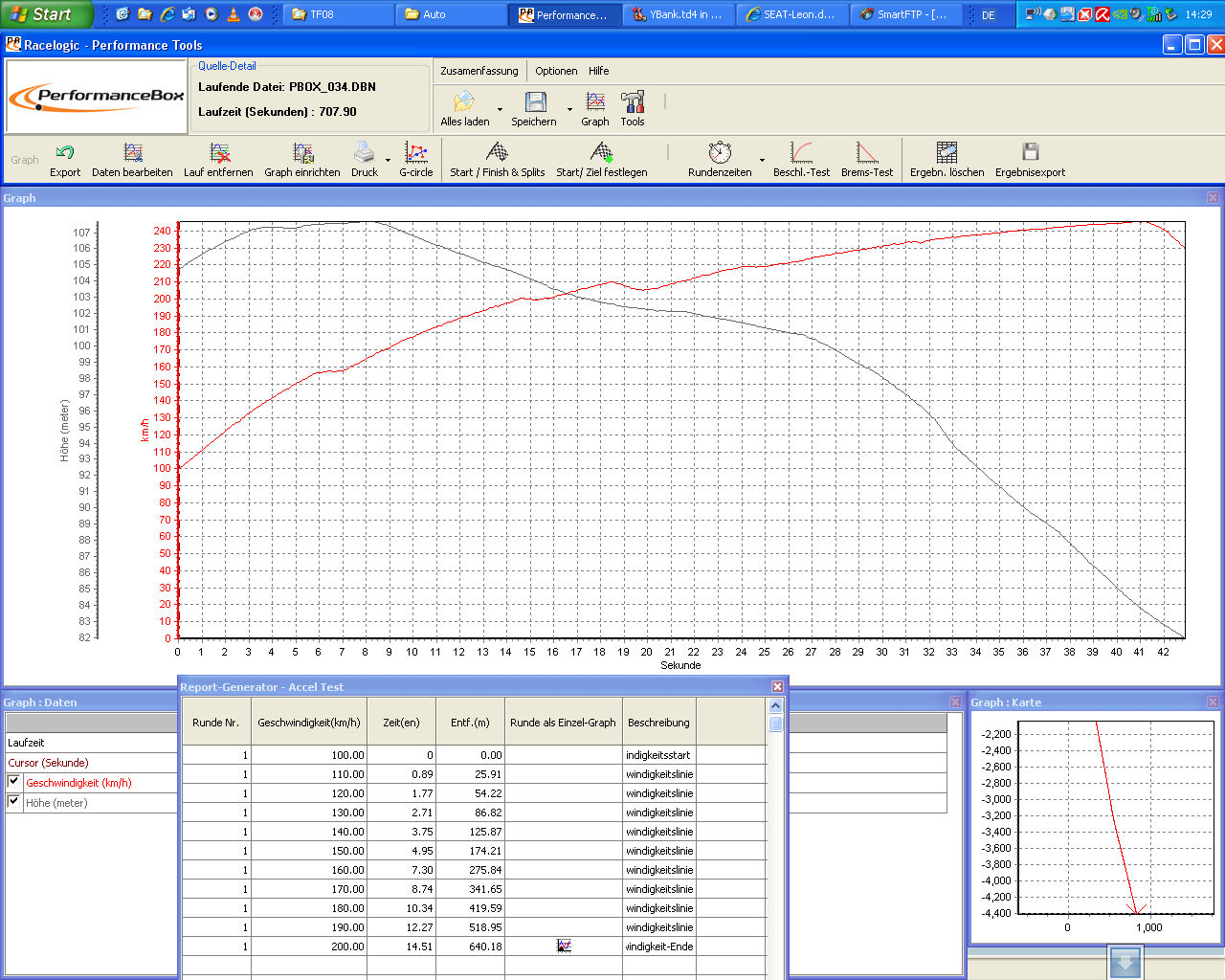The image size is (1225, 980).
Task: Expand the Speichern dropdown arrow
Action: pyautogui.click(x=569, y=109)
